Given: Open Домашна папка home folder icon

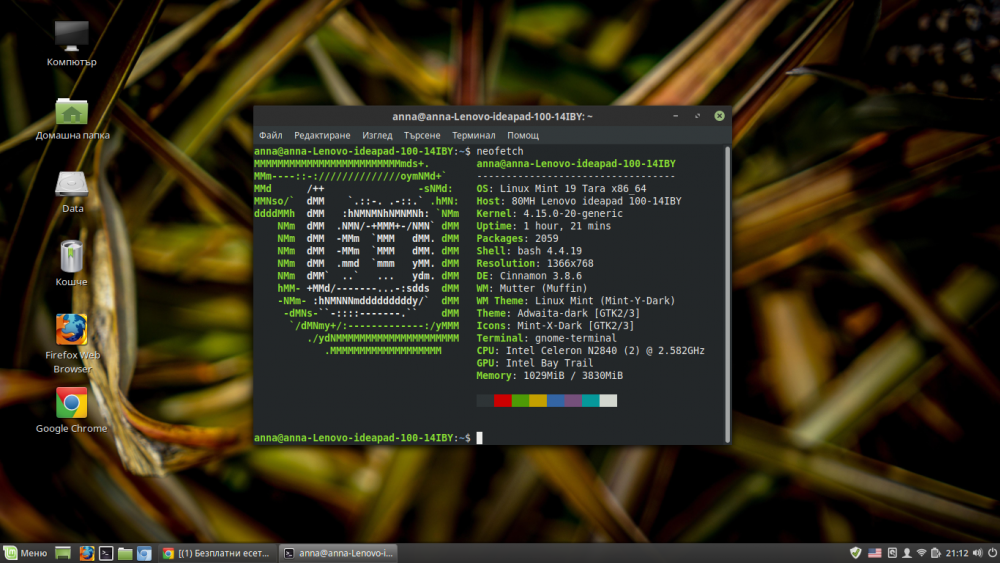Looking at the screenshot, I should point(71,119).
